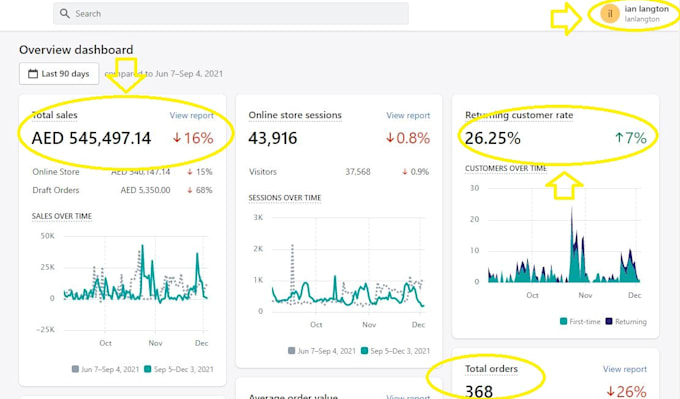The width and height of the screenshot is (680, 399).
Task: Focus the Search input field
Action: (x=231, y=13)
